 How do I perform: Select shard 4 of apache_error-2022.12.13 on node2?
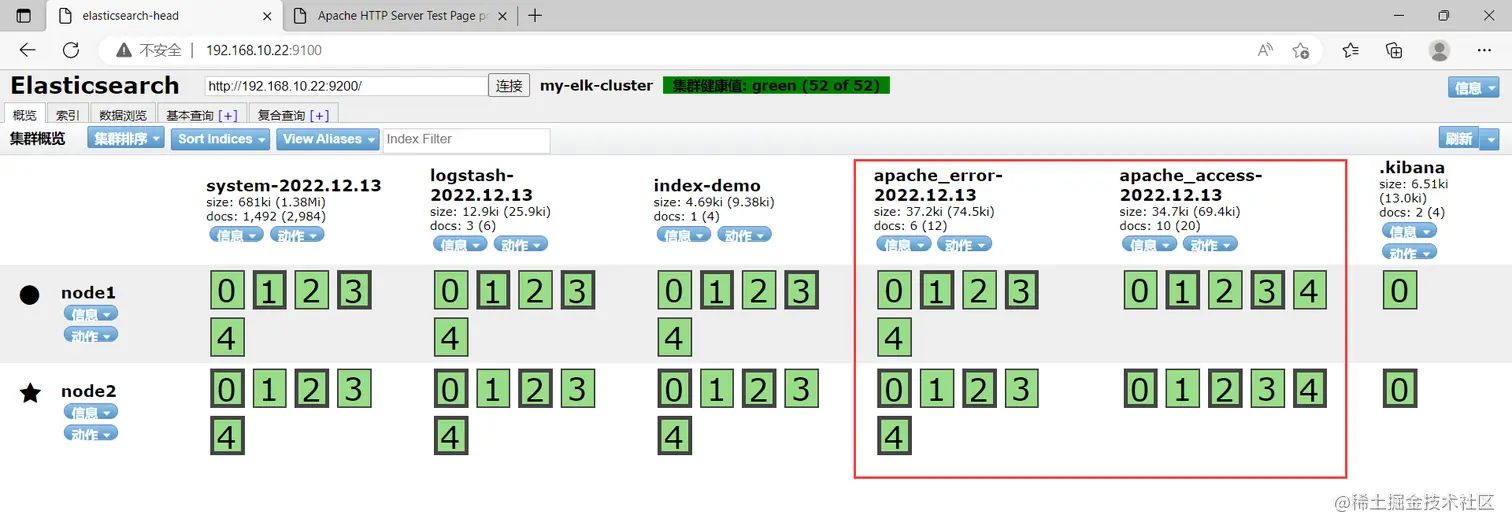(x=894, y=437)
